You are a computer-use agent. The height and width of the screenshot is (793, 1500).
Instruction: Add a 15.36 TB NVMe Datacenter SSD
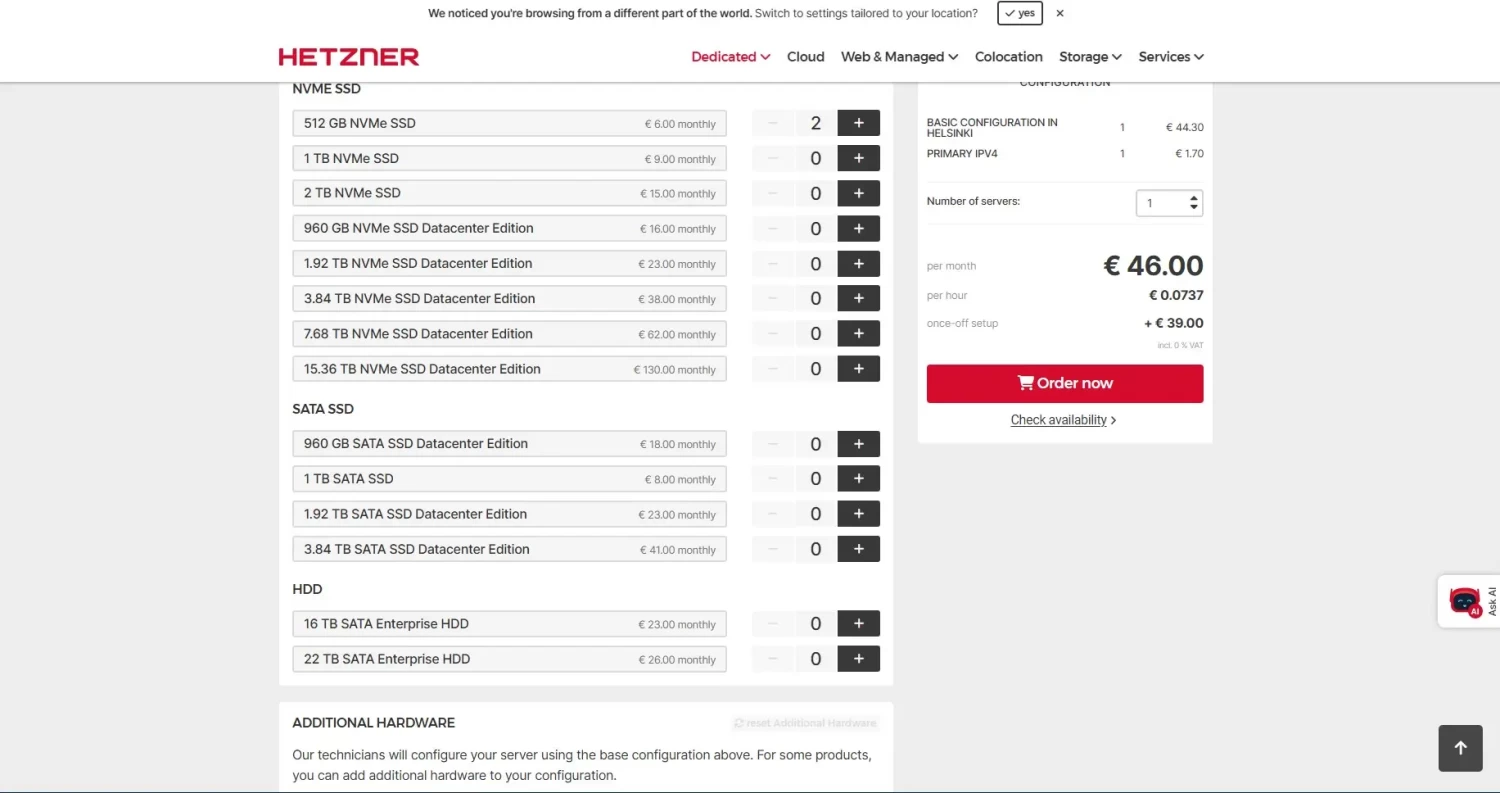pos(858,369)
